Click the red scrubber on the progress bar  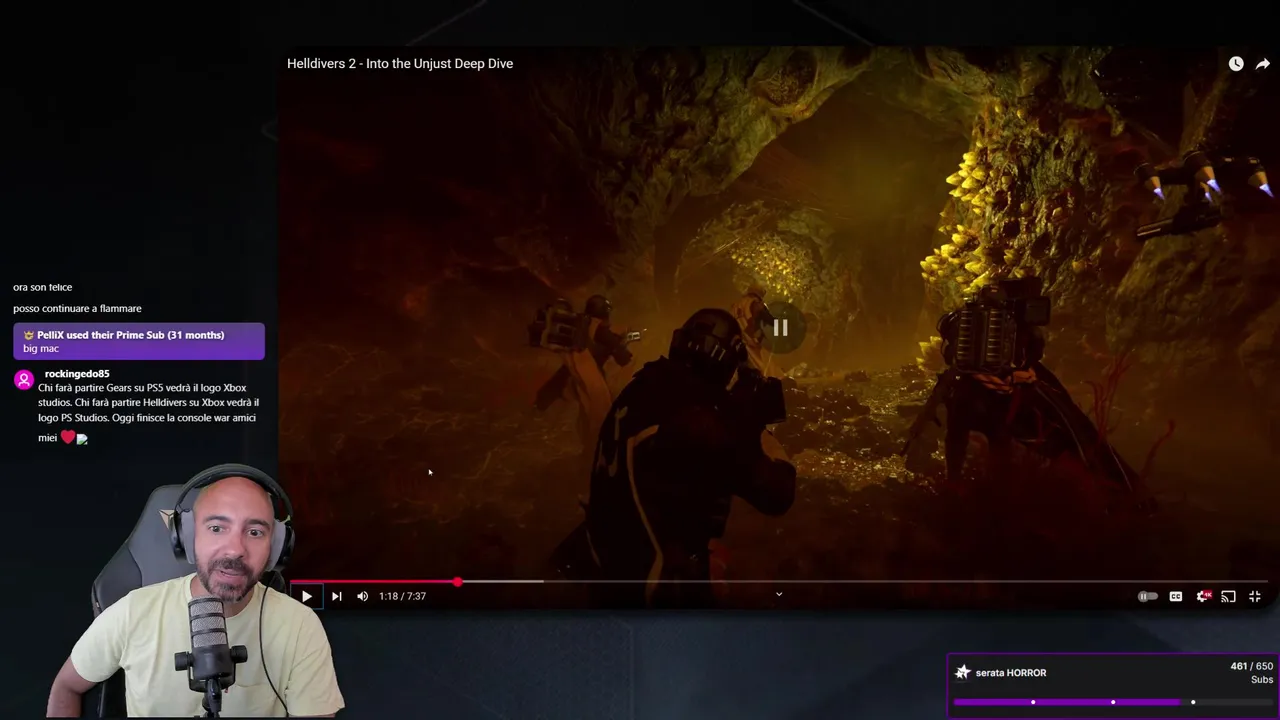457,581
